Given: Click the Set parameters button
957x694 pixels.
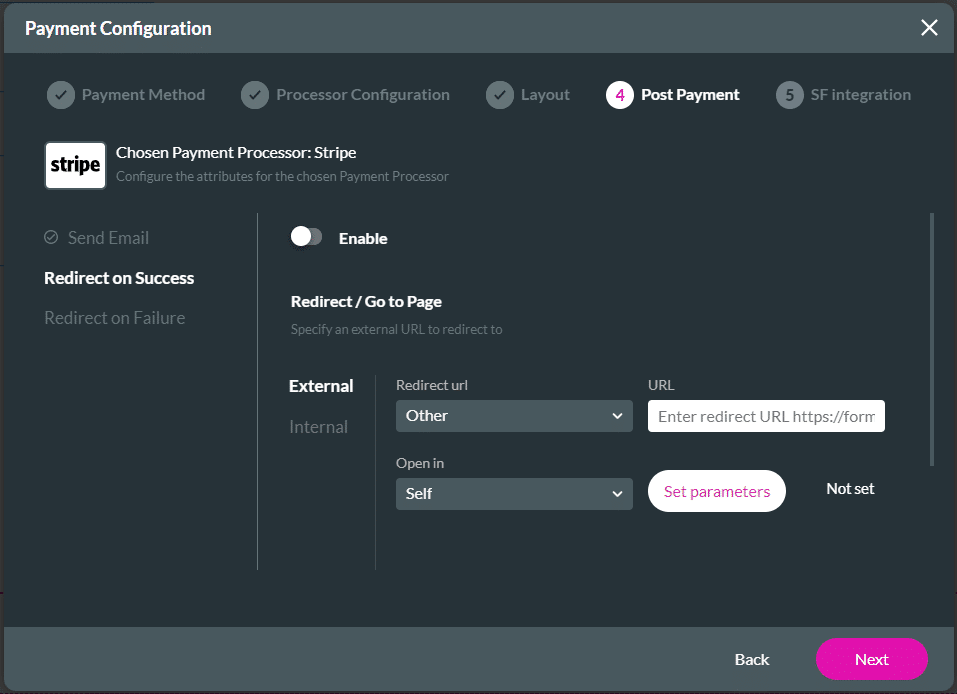Looking at the screenshot, I should pyautogui.click(x=716, y=491).
